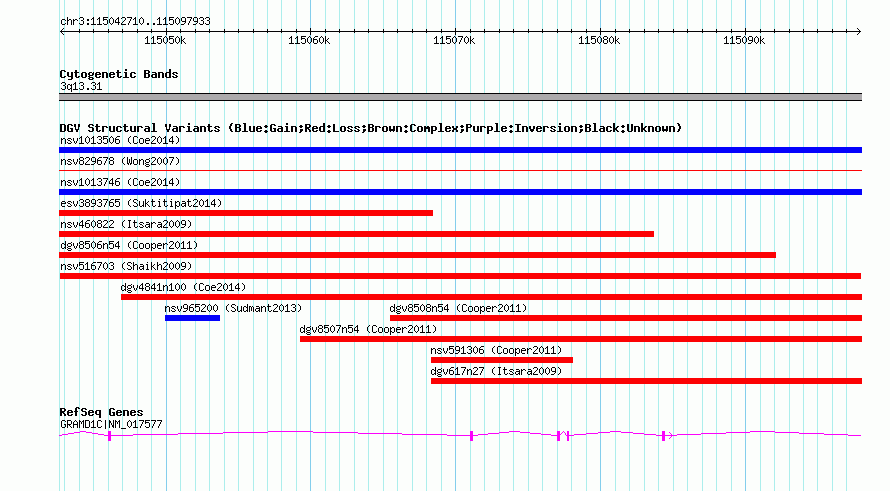890x491 pixels.
Task: Open the dgv8507n54 (Cooper2011) red bar
Action: [x=581, y=339]
